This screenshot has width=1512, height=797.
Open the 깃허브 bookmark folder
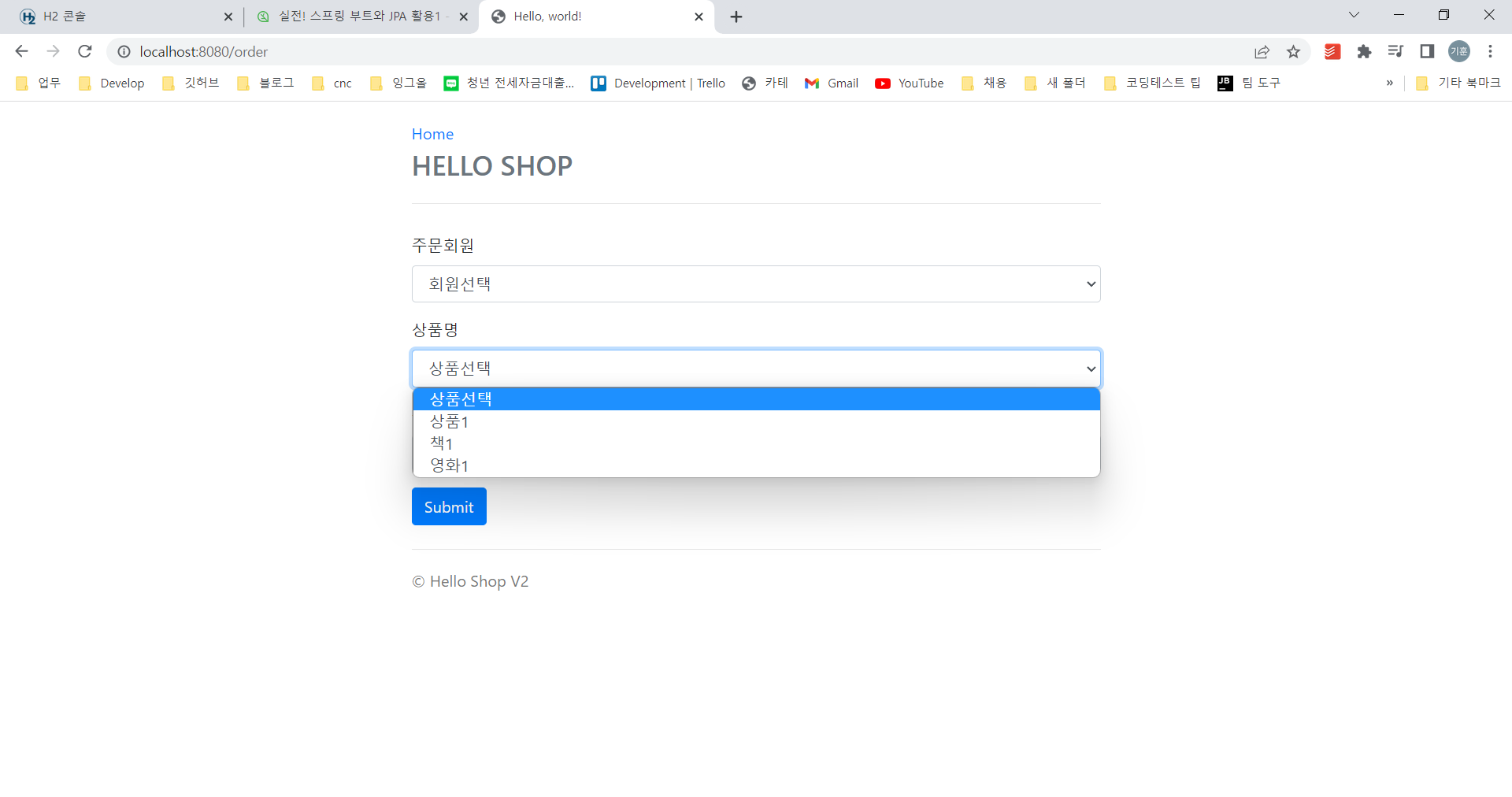coord(191,83)
